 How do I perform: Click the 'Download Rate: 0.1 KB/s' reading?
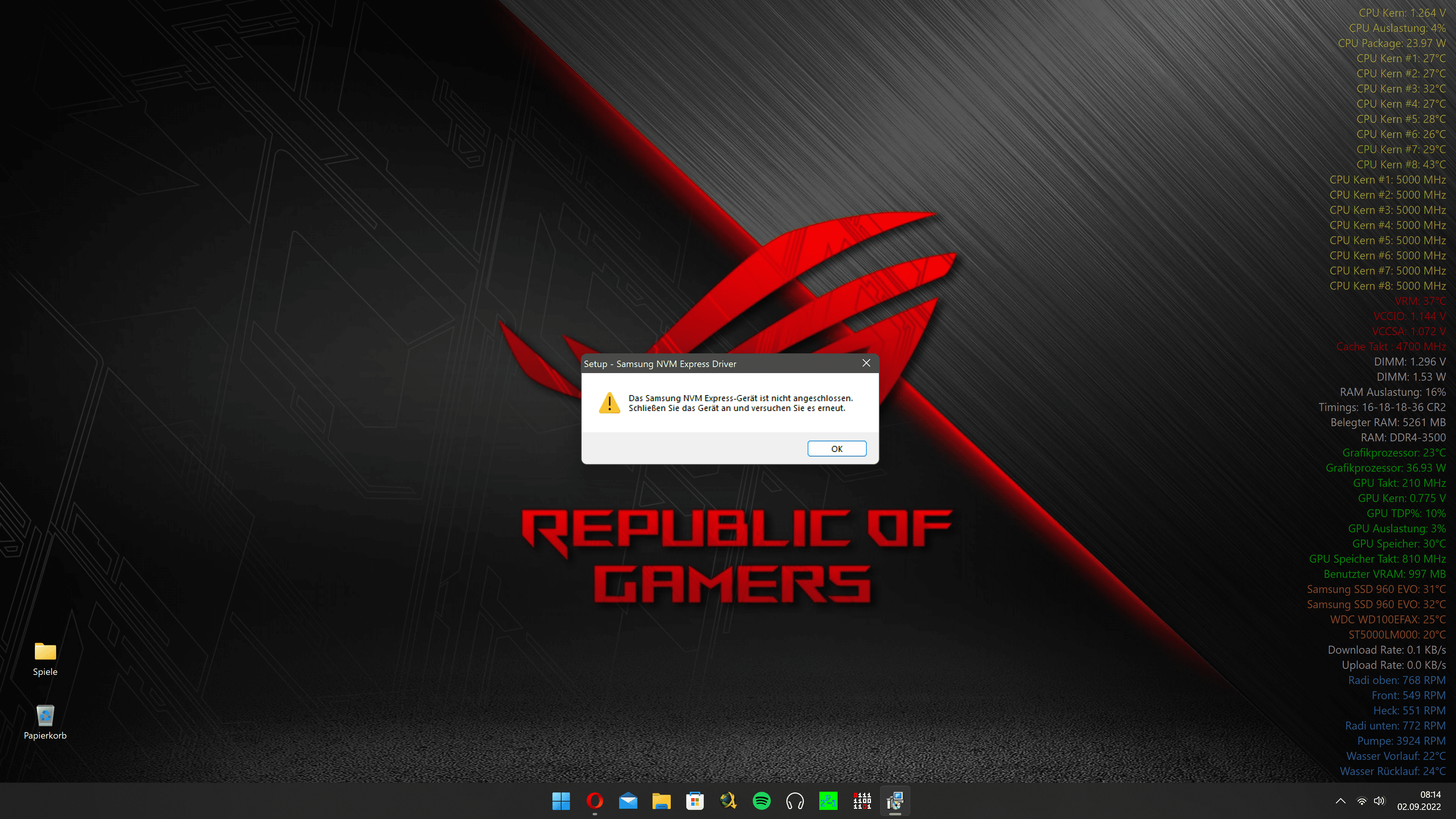point(1387,650)
